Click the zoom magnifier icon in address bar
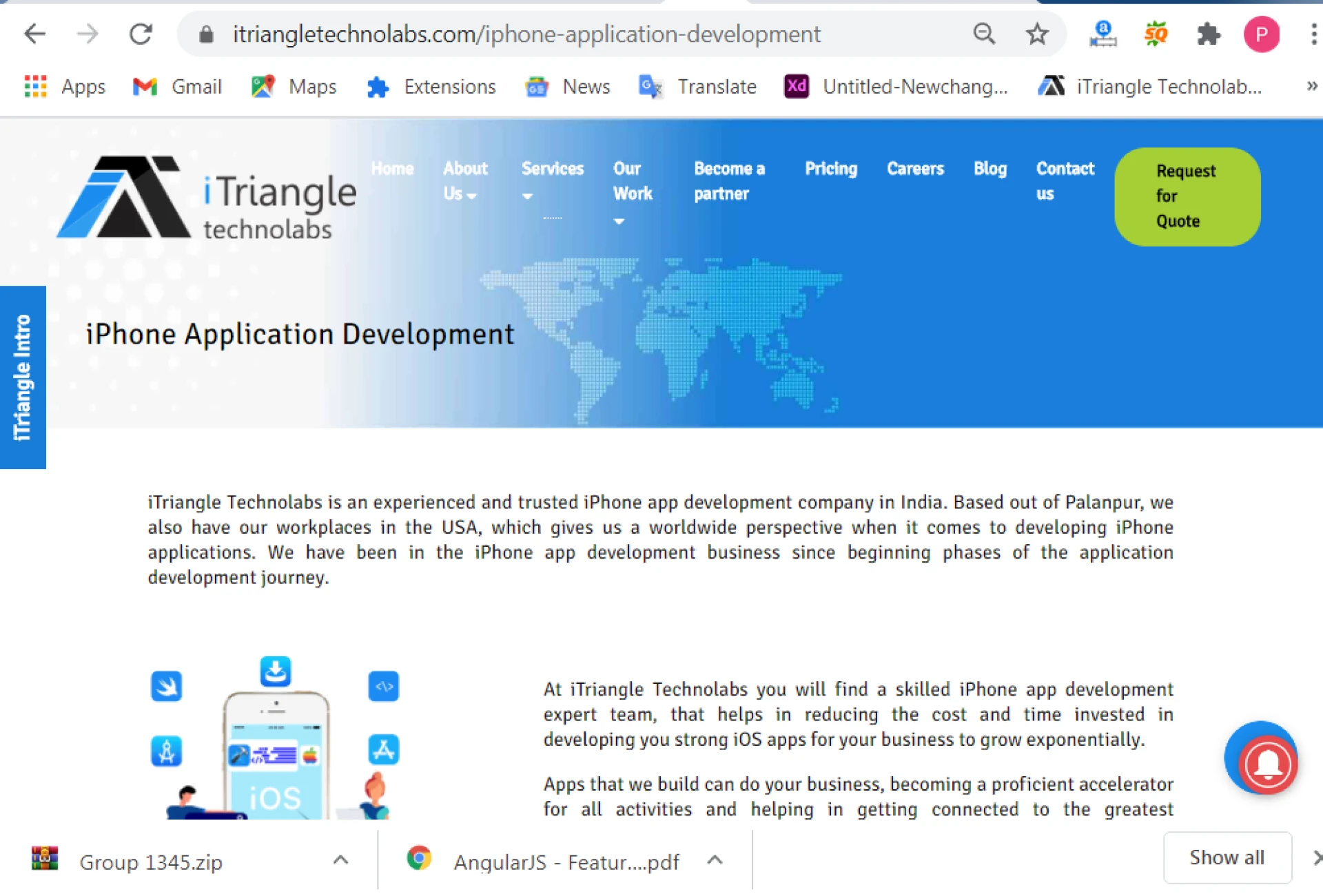This screenshot has height=896, width=1323. point(984,34)
